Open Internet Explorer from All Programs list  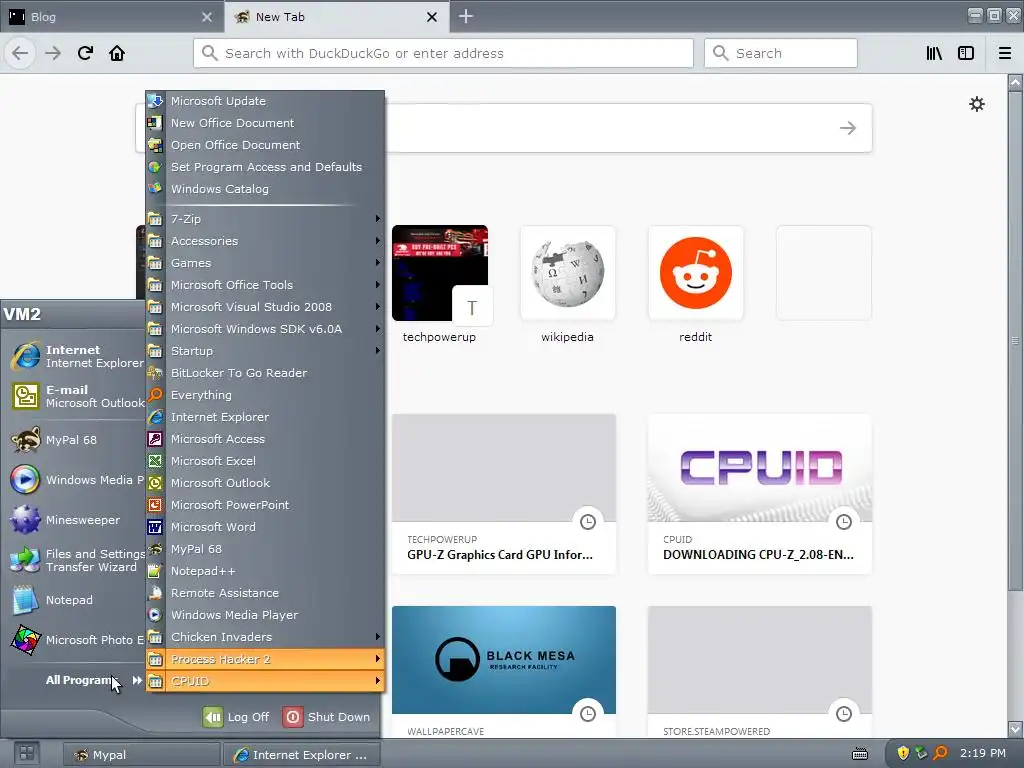click(265, 417)
